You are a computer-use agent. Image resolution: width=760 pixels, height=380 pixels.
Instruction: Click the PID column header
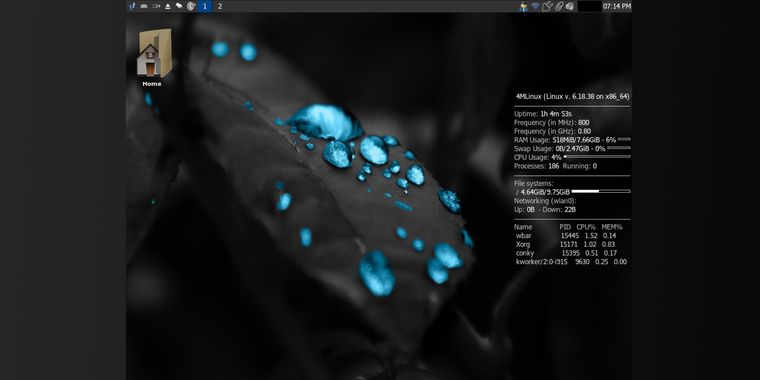click(x=565, y=227)
